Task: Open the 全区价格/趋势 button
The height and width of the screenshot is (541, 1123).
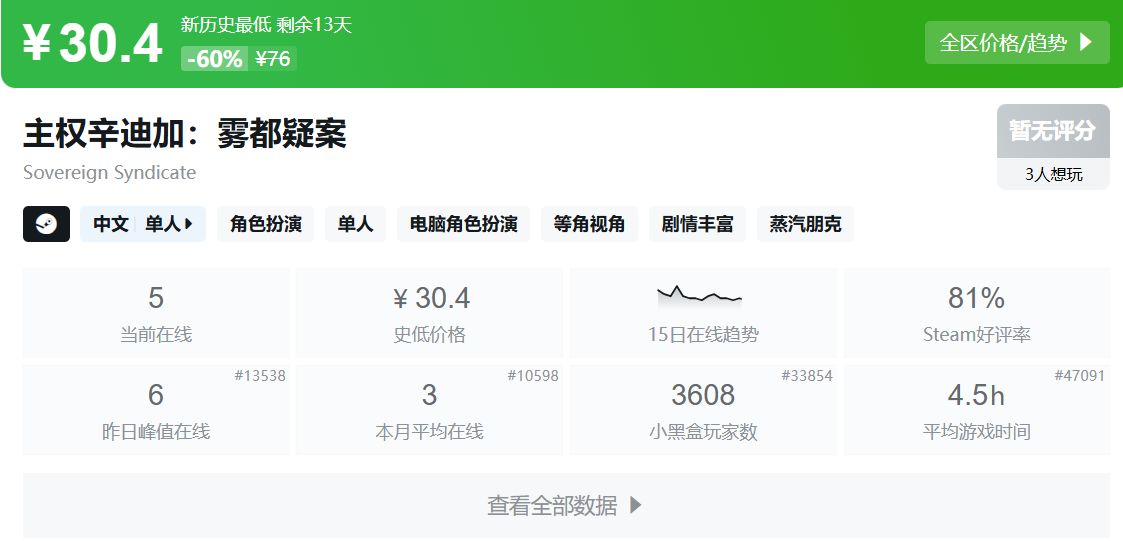Action: [x=1017, y=43]
